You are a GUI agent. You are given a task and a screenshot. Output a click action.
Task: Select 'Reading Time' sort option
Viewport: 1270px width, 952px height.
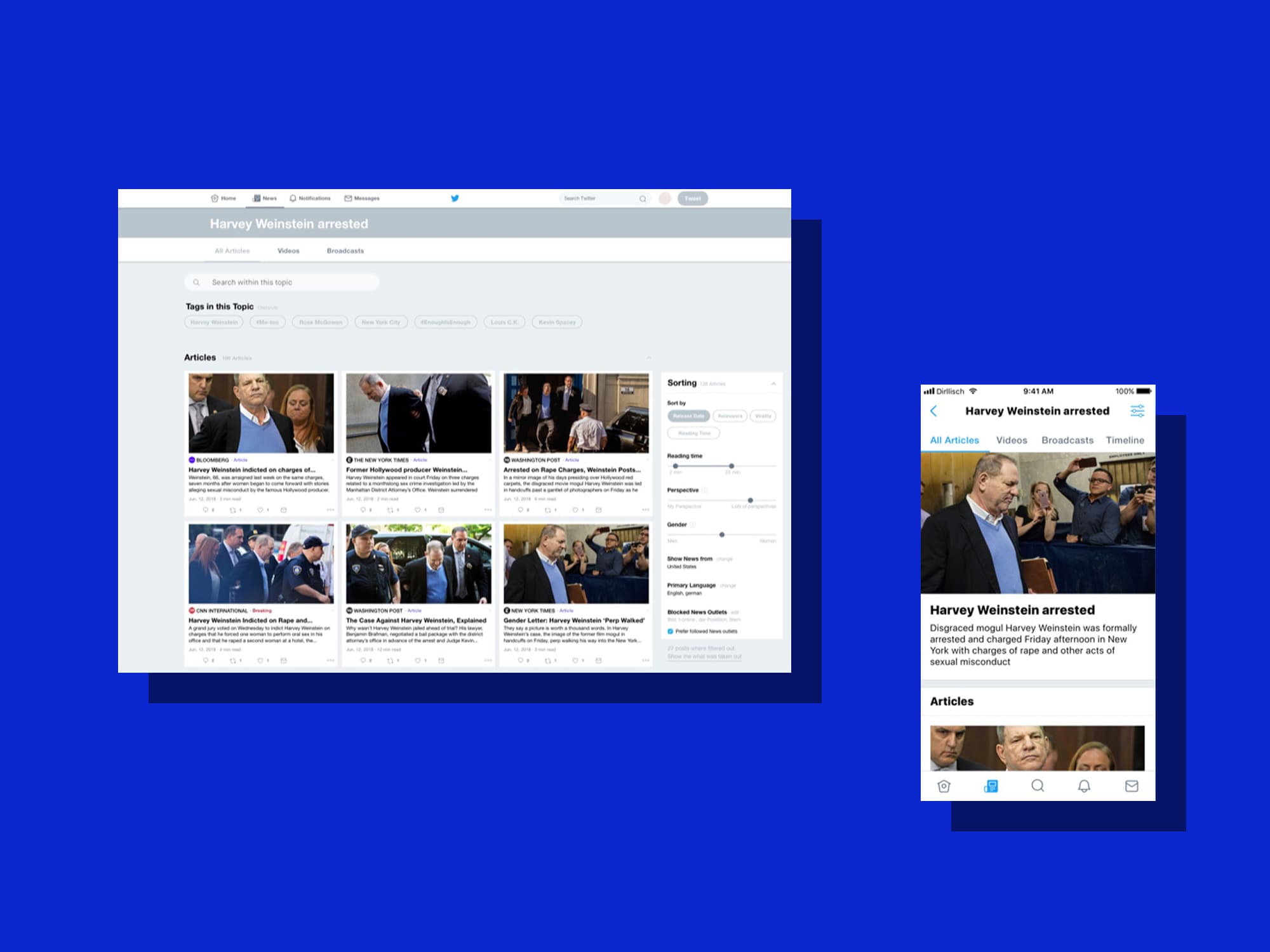click(x=693, y=433)
